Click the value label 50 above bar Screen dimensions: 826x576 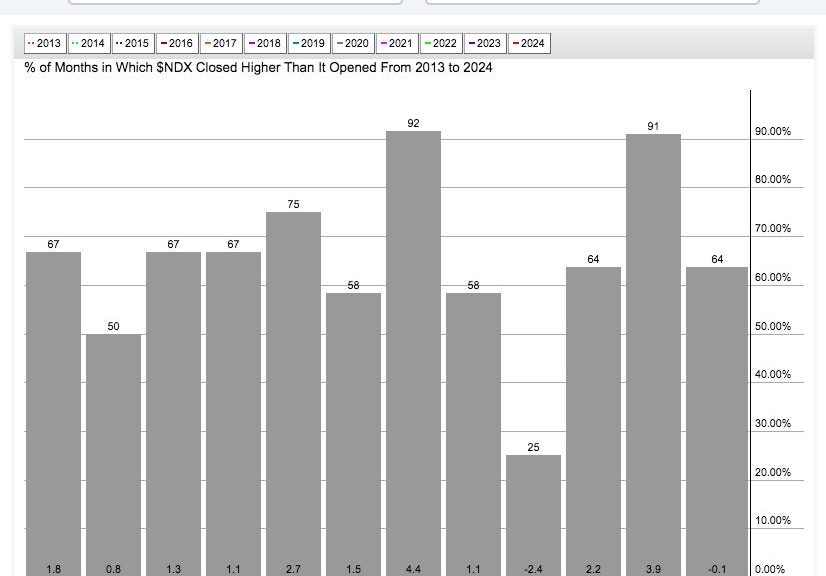(113, 326)
